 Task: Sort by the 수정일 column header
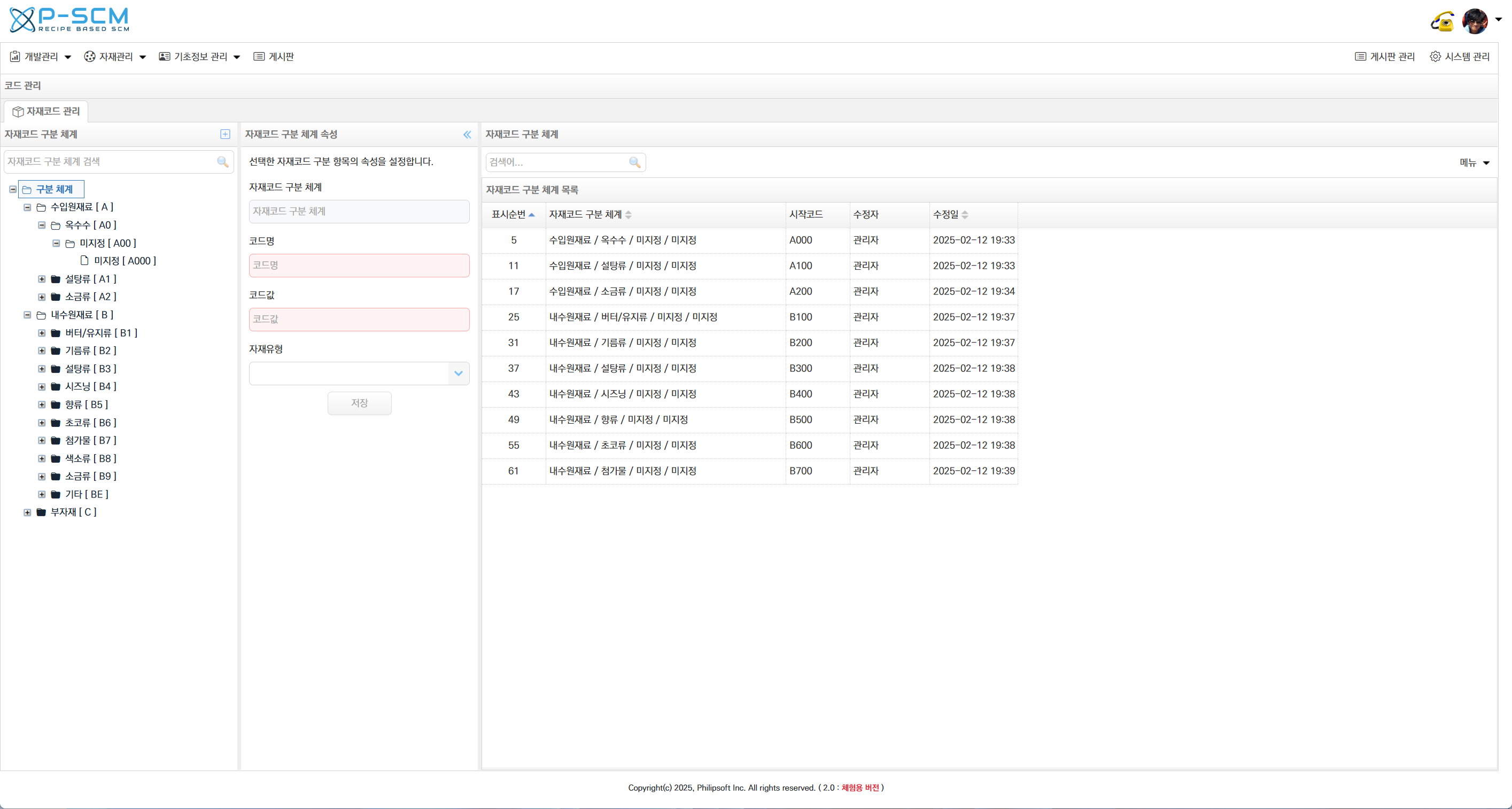pyautogui.click(x=974, y=215)
